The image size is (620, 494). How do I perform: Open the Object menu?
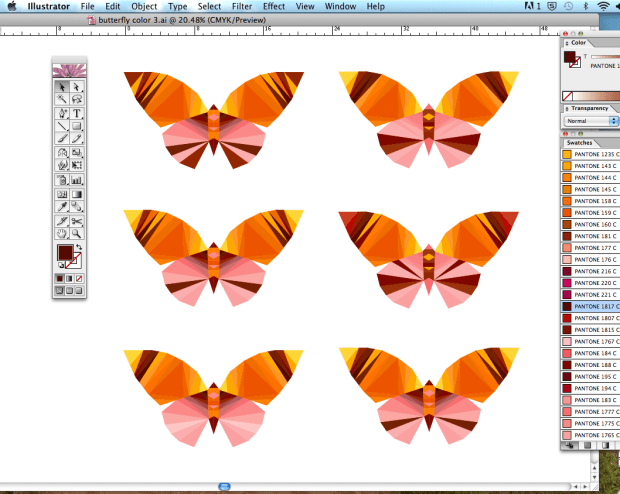click(144, 6)
